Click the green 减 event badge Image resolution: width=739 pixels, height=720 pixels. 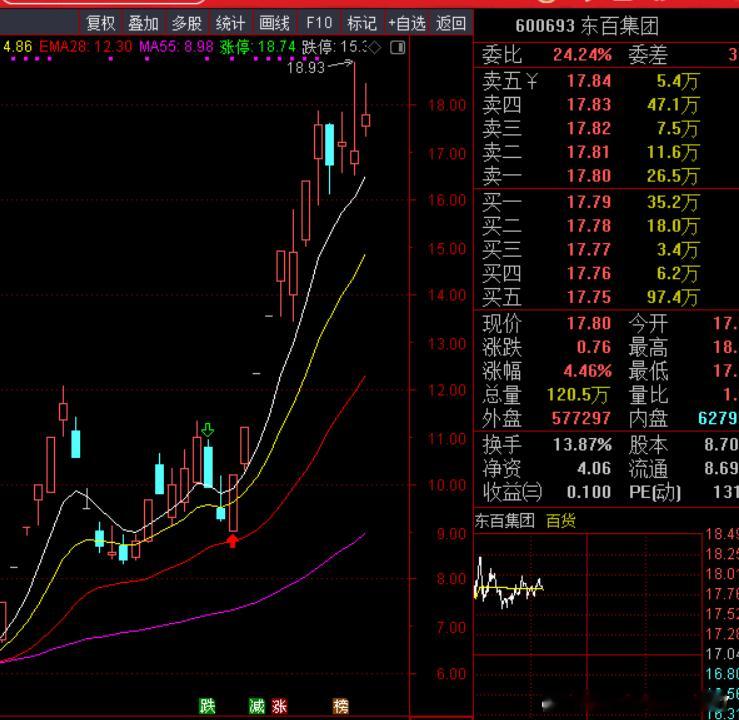(257, 706)
